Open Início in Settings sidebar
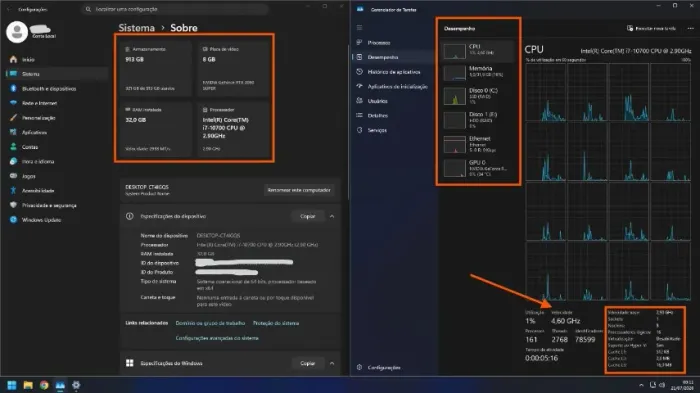700x393 pixels. tap(28, 59)
